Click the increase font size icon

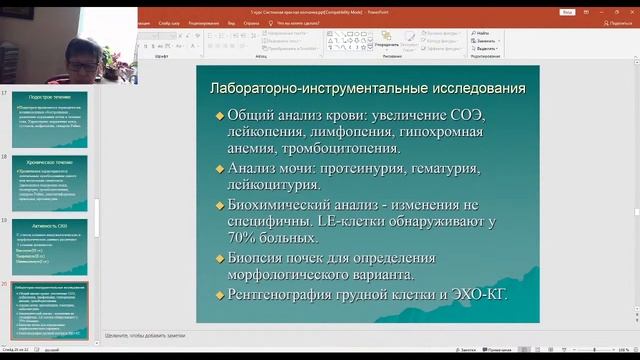click(x=181, y=36)
